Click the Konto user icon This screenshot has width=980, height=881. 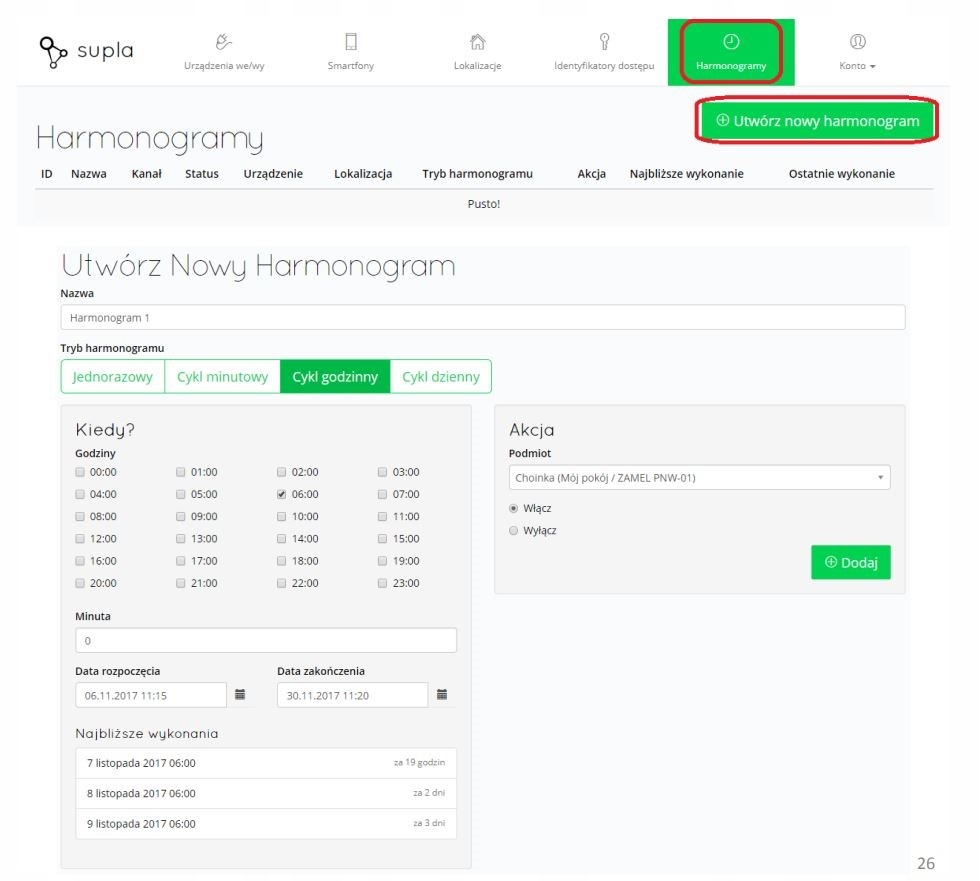tap(857, 41)
